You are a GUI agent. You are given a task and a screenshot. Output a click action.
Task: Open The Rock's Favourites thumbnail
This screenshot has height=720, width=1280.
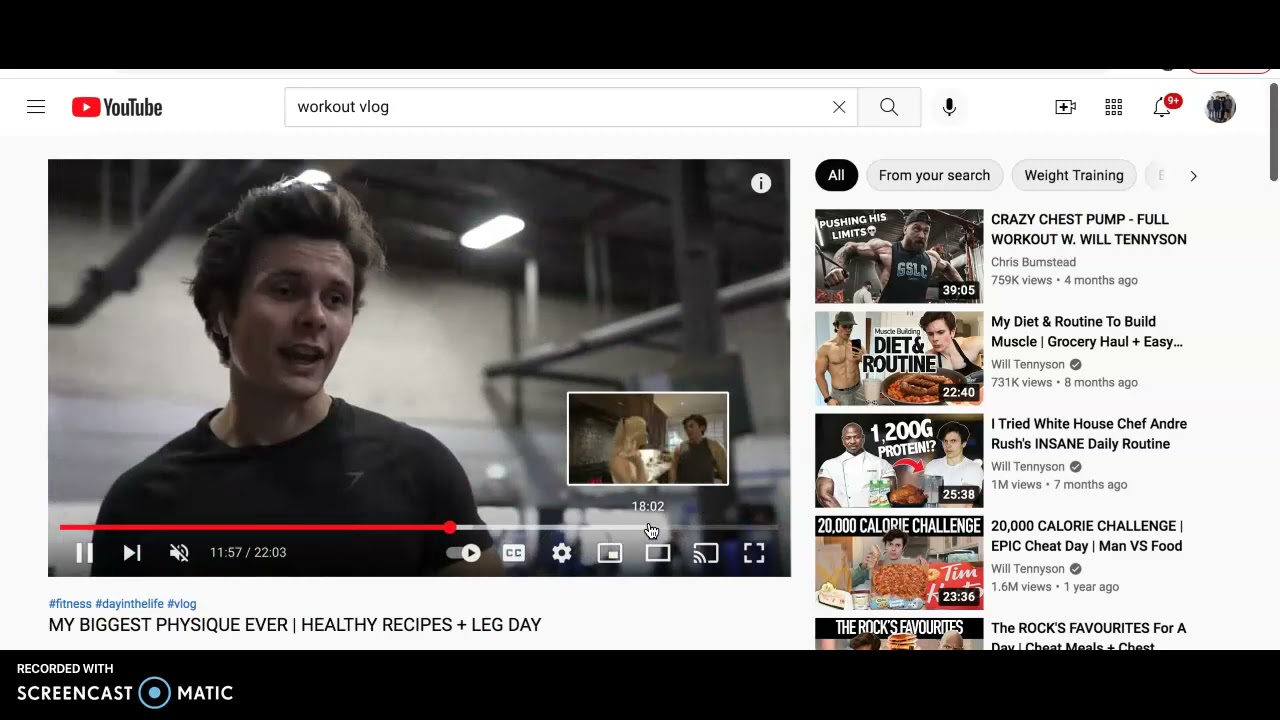(x=899, y=634)
